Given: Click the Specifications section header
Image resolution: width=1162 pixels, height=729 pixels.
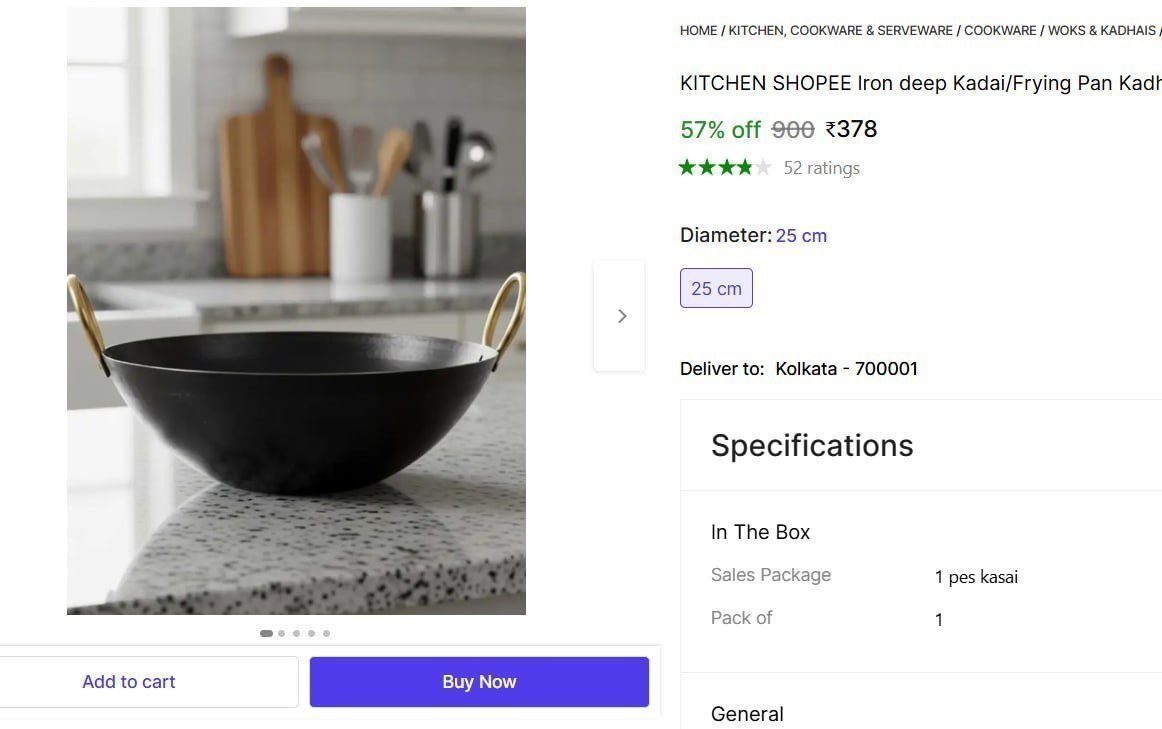Looking at the screenshot, I should click(812, 445).
